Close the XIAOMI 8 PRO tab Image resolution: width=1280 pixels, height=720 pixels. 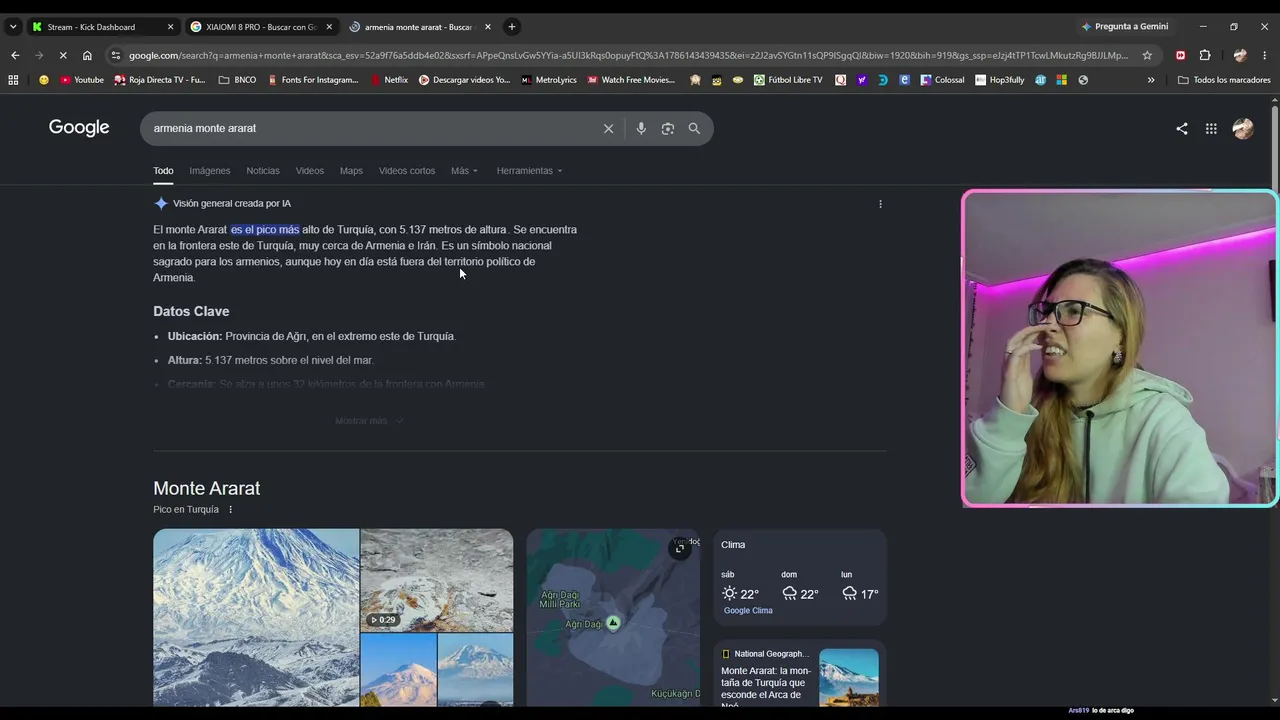(x=329, y=27)
